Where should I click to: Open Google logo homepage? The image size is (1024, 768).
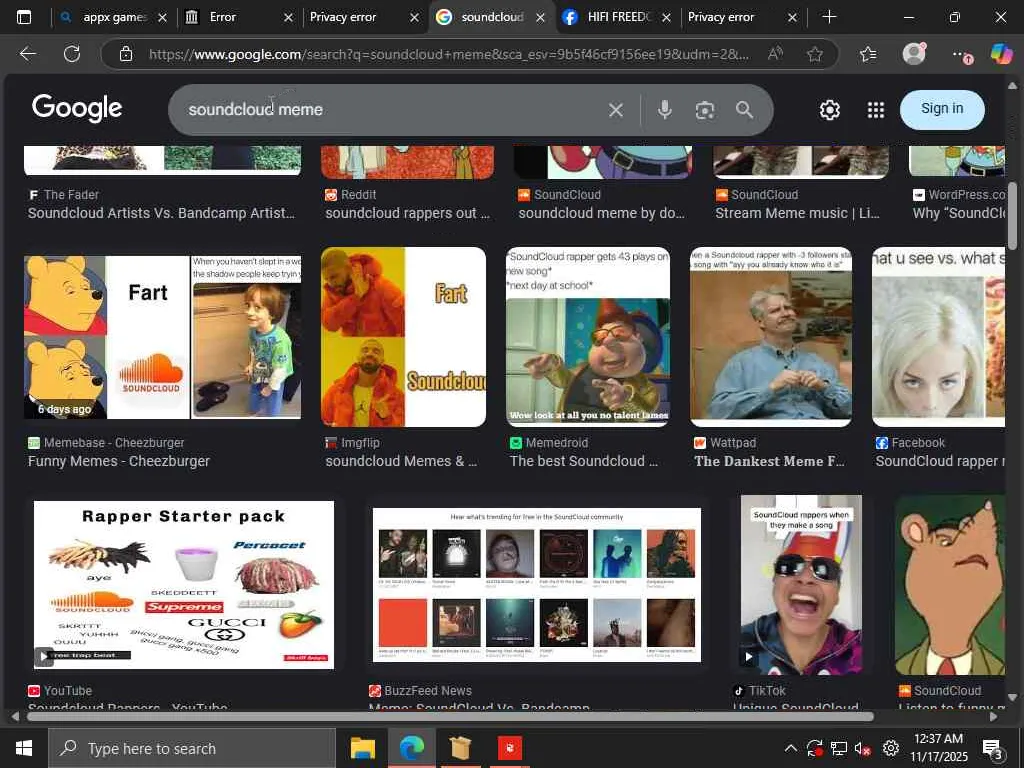tap(77, 108)
